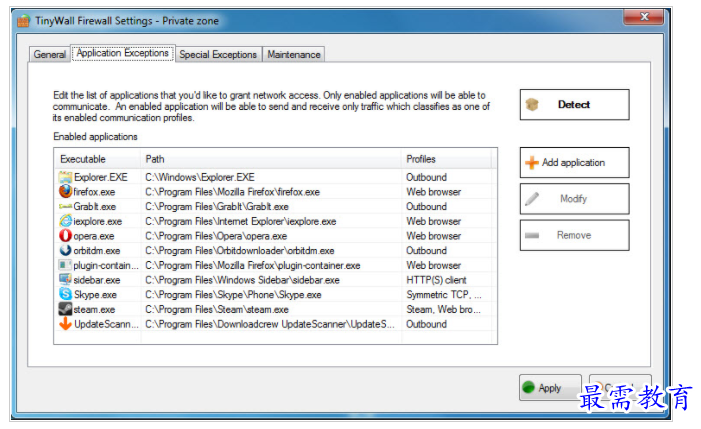Select the Explorer.EXE executable name

[x=101, y=177]
